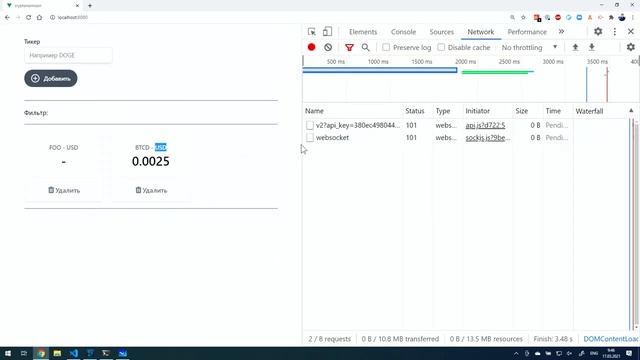Open Chrome from the taskbar
Viewport: 640px width, 360px height.
click(x=41, y=353)
